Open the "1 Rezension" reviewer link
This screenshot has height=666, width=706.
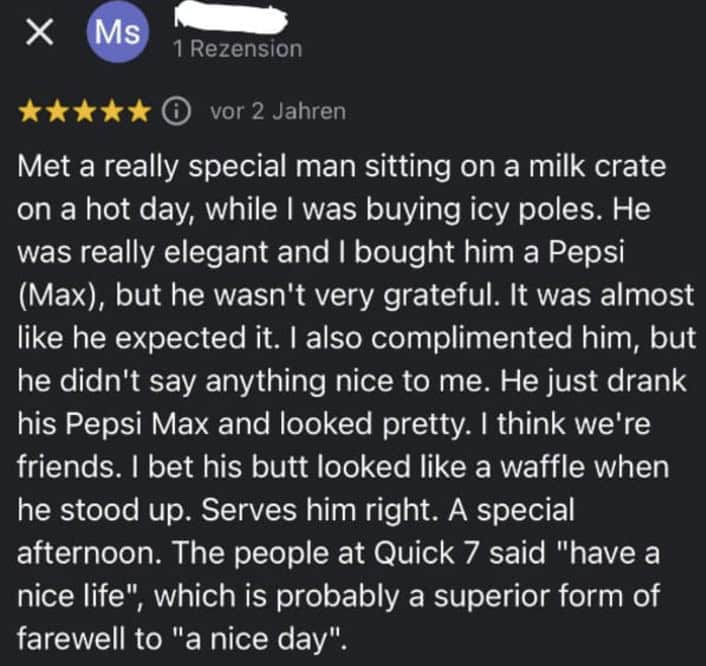coord(236,49)
